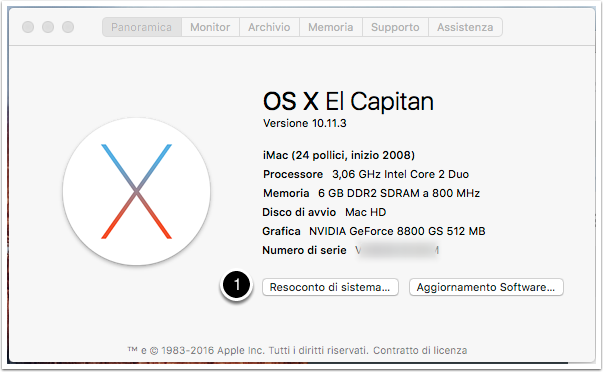Click Aggiornamento Software button
Image resolution: width=603 pixels, height=372 pixels.
click(x=486, y=287)
